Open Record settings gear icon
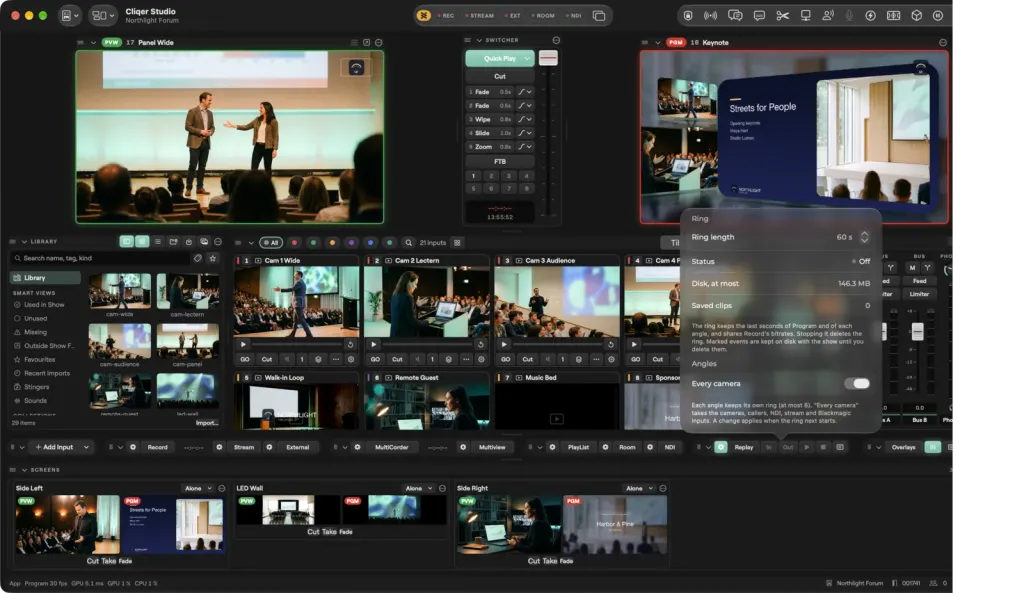 tap(133, 447)
